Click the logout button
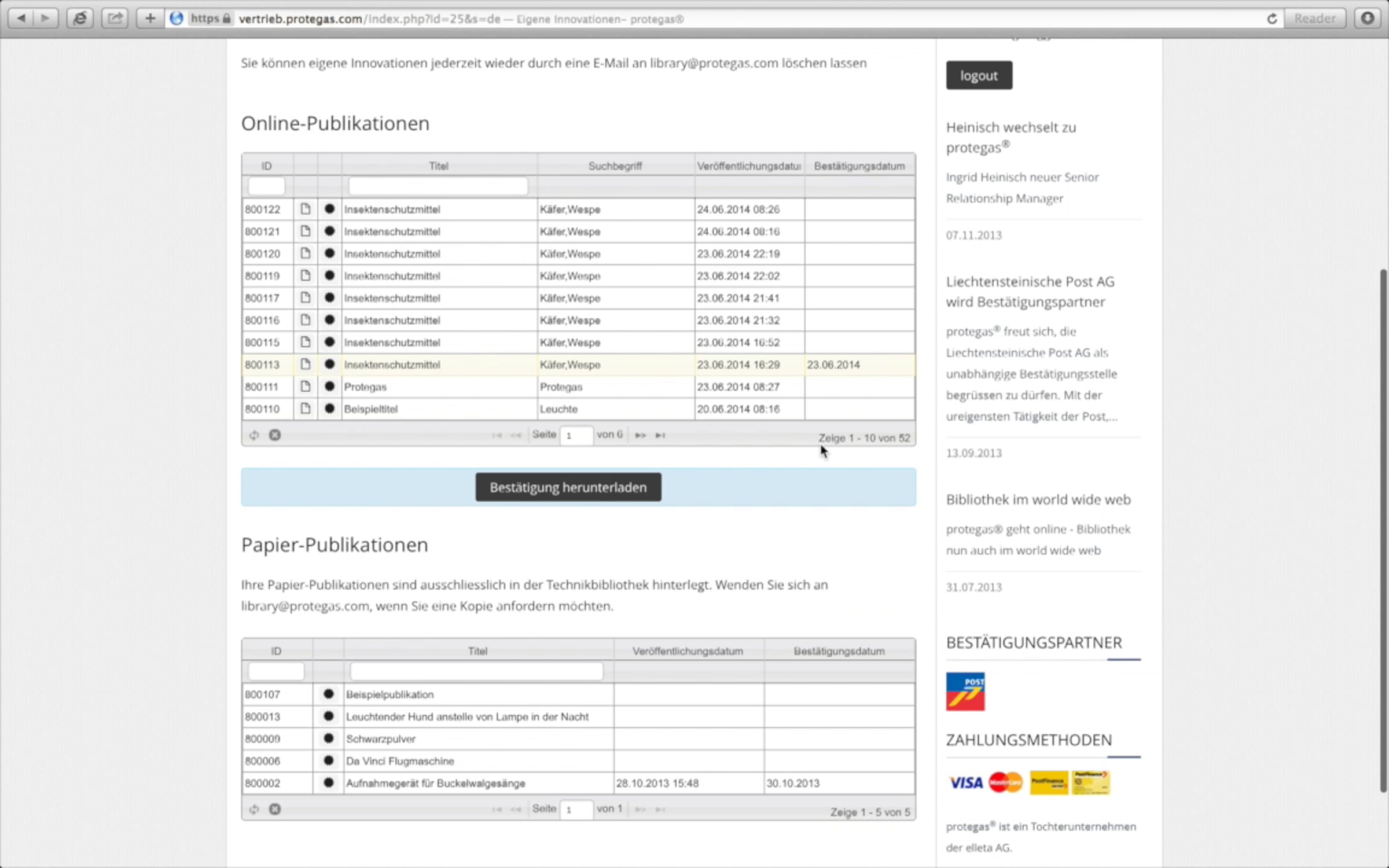 (979, 76)
